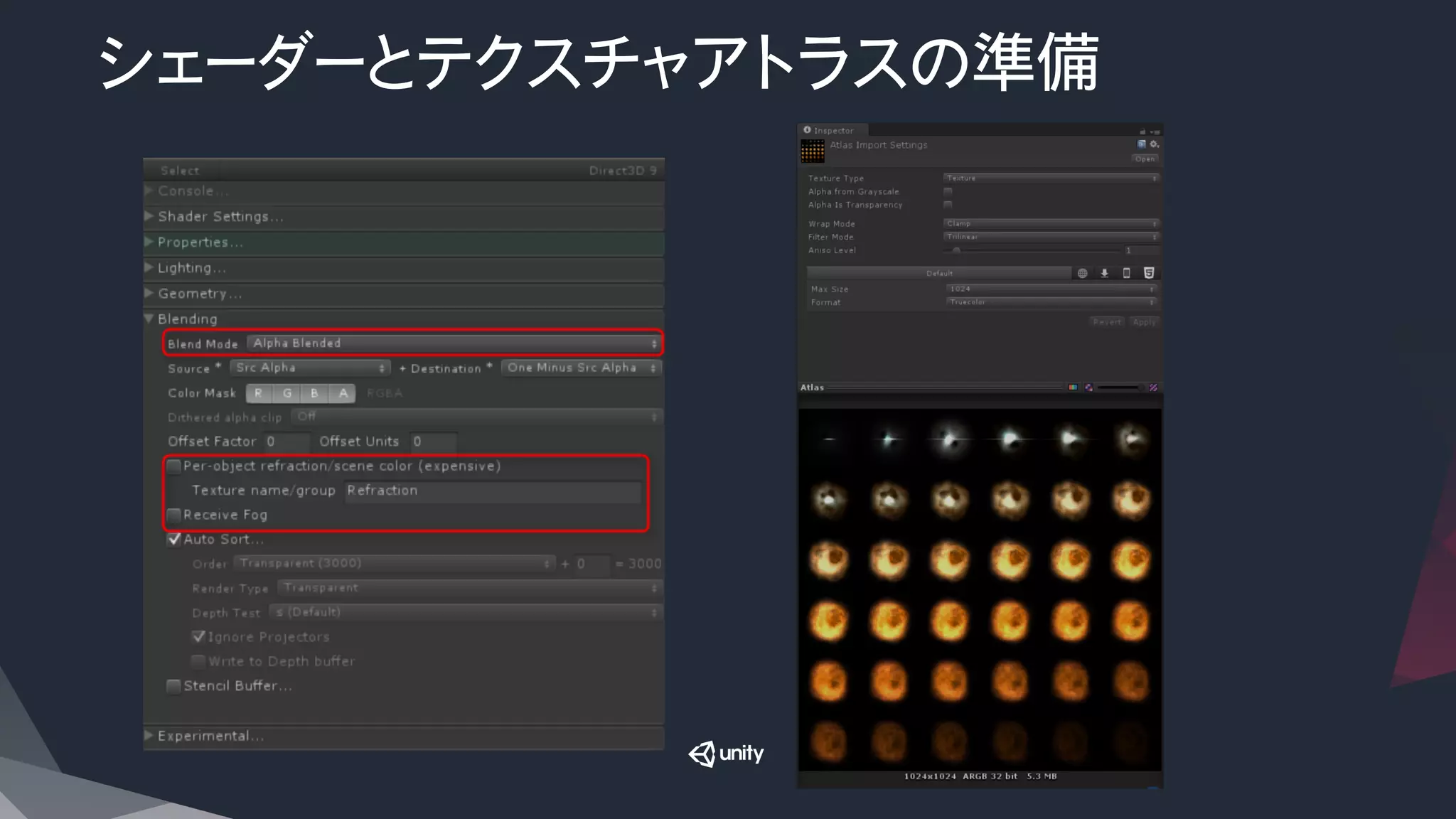Open the Filter Mode dropdown
The width and height of the screenshot is (1456, 819).
coord(1051,237)
